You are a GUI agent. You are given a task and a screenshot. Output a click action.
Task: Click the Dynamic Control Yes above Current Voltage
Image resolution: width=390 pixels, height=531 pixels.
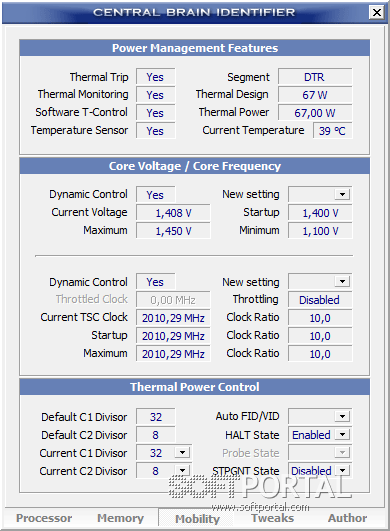[155, 195]
